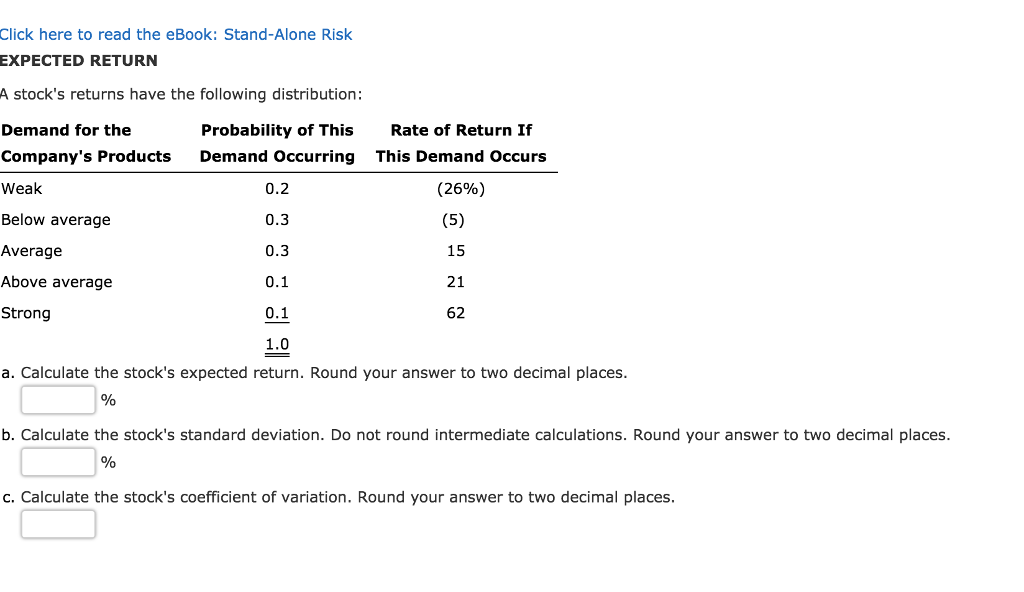
Task: Select the Probability of This Demand Occurring header
Action: (x=277, y=143)
